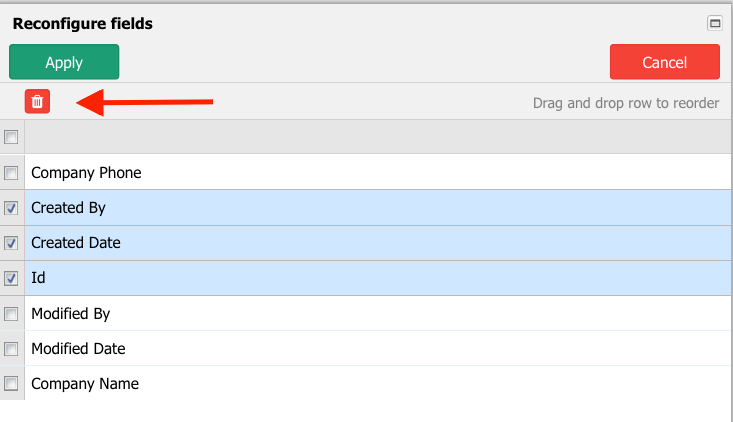733x422 pixels.
Task: Delete selected fields with the trash icon
Action: tap(37, 101)
